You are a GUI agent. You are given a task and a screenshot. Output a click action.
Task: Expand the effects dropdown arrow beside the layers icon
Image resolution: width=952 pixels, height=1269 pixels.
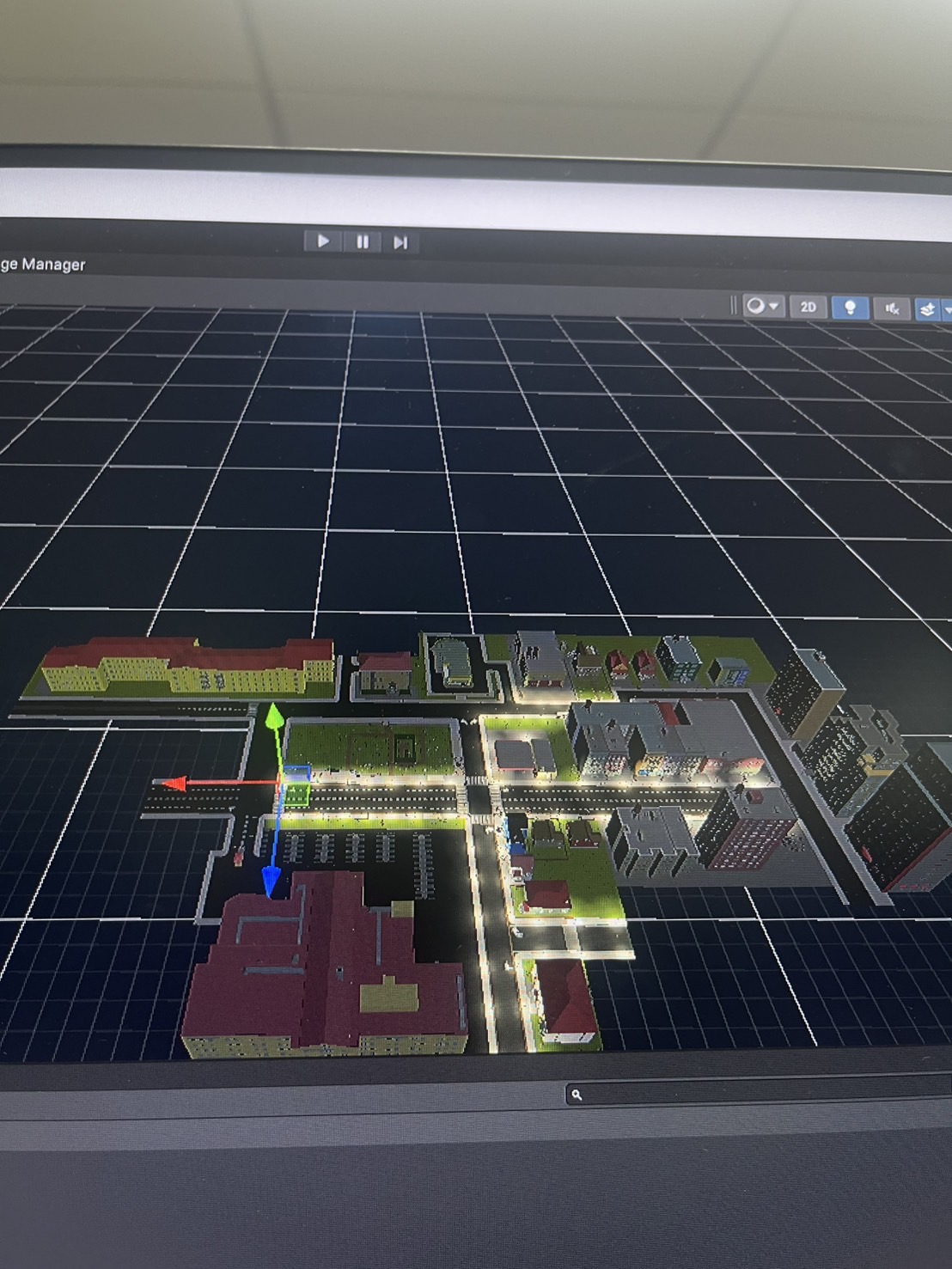947,309
